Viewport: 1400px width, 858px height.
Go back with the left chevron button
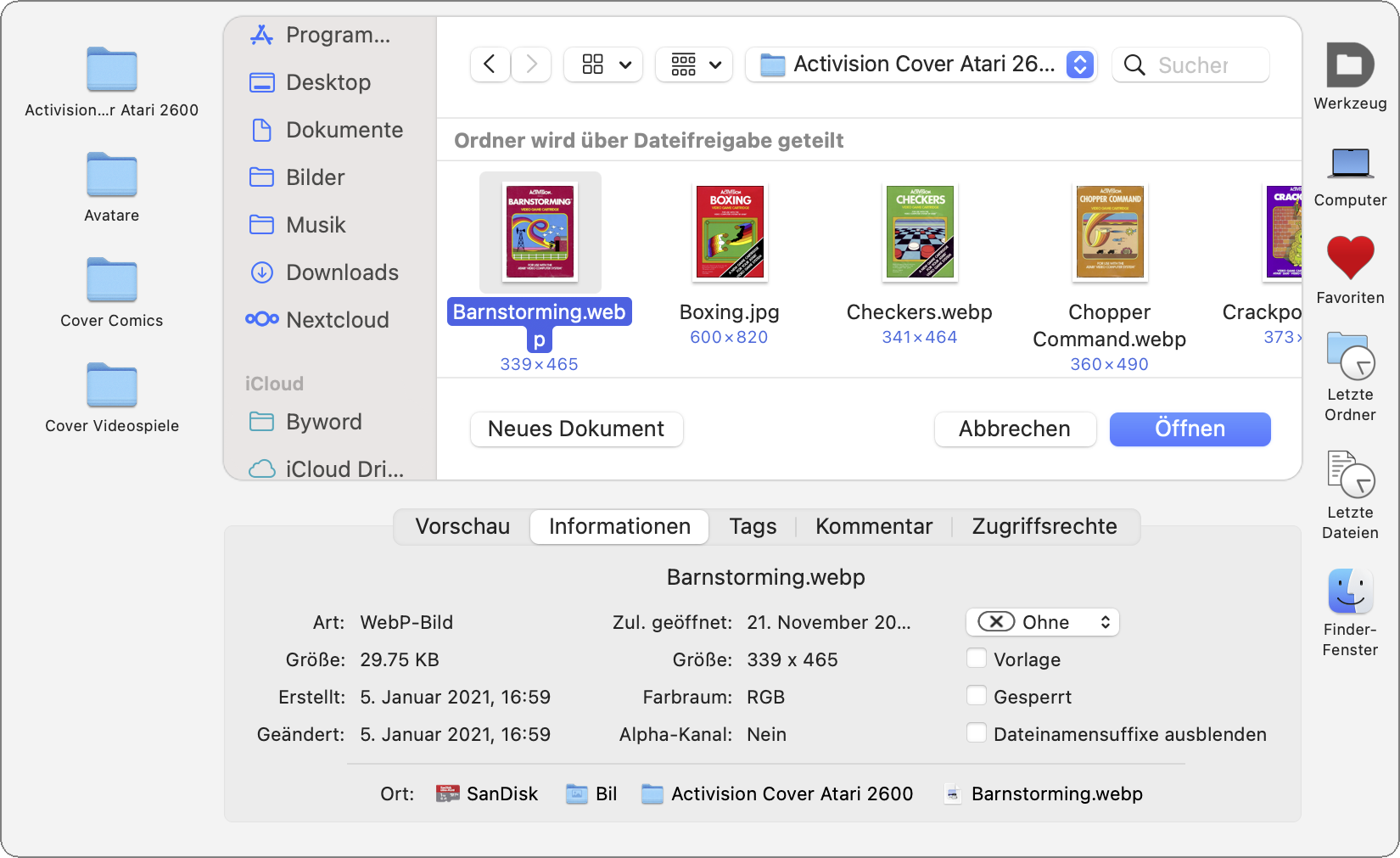pyautogui.click(x=490, y=64)
